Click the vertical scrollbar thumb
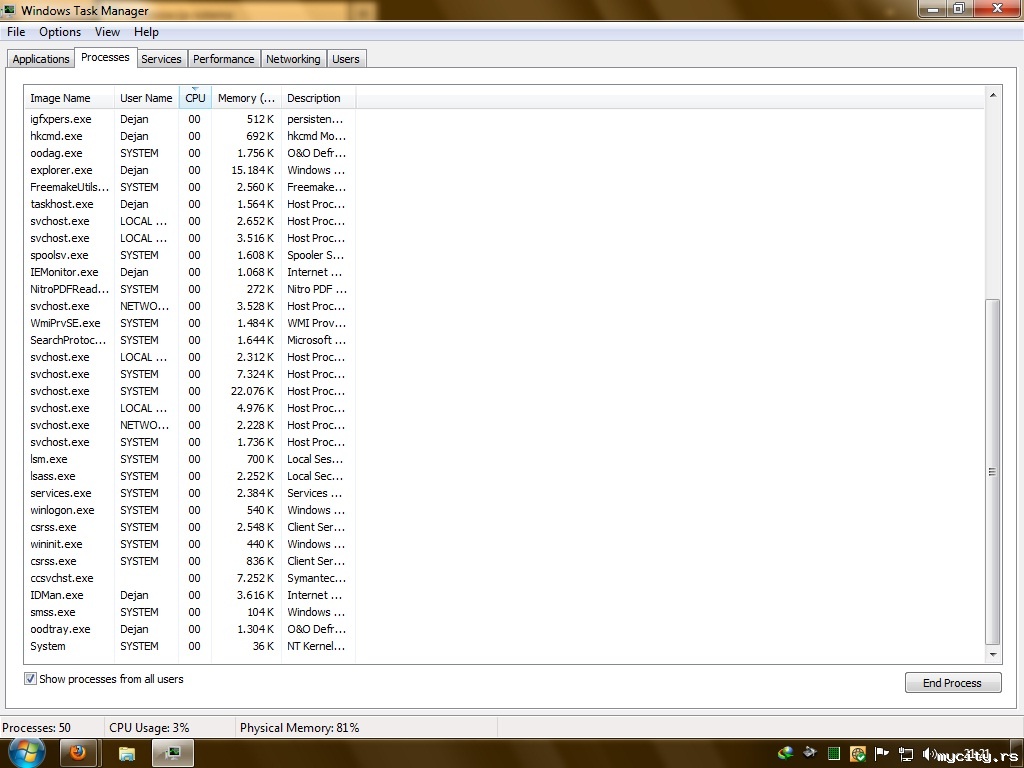The width and height of the screenshot is (1024, 768). point(993,472)
